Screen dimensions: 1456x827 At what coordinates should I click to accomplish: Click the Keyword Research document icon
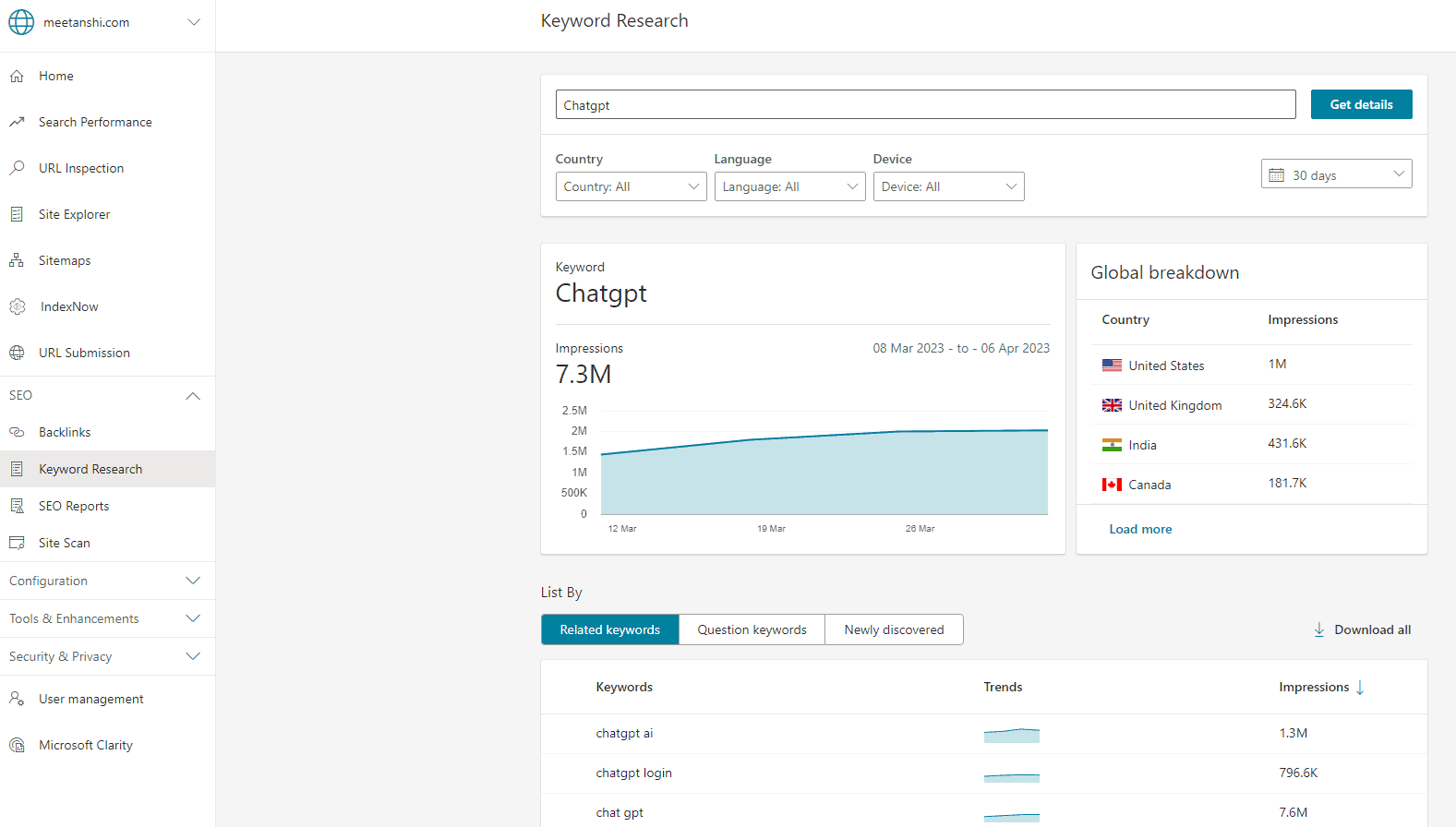pyautogui.click(x=17, y=469)
